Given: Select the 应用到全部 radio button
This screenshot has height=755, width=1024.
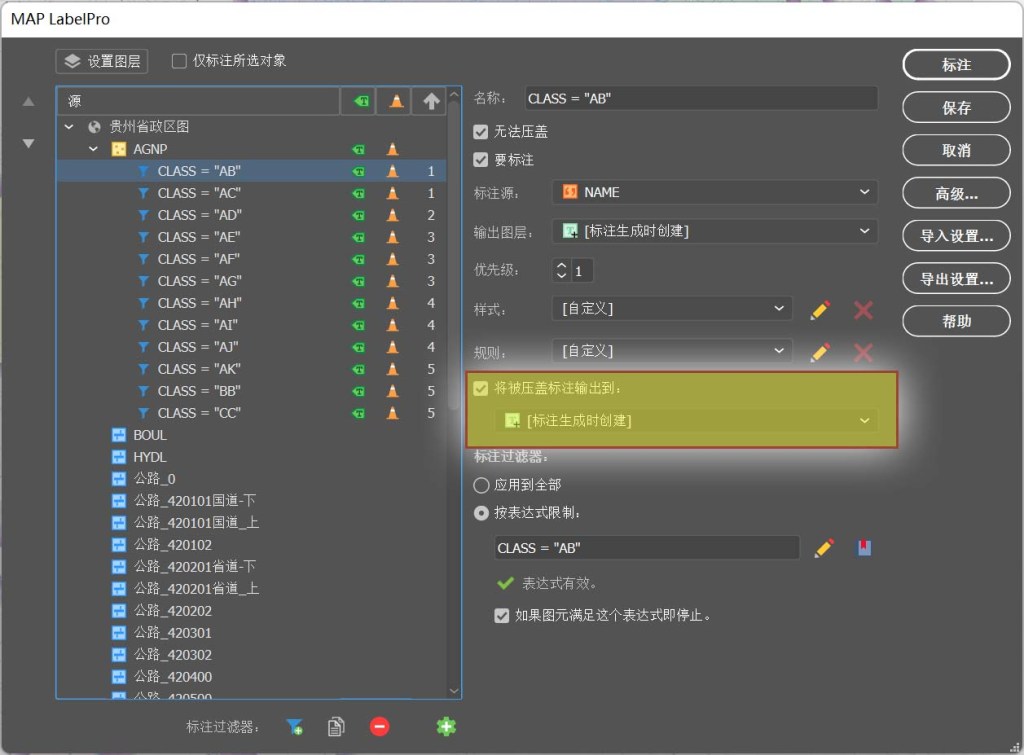Looking at the screenshot, I should [481, 485].
